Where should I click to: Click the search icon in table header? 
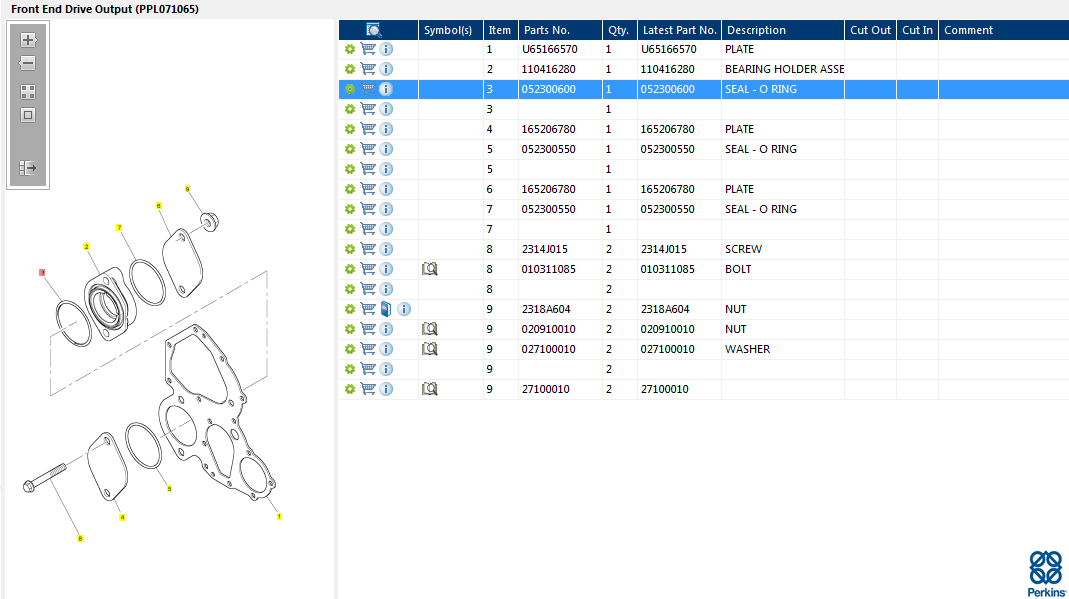[x=374, y=30]
